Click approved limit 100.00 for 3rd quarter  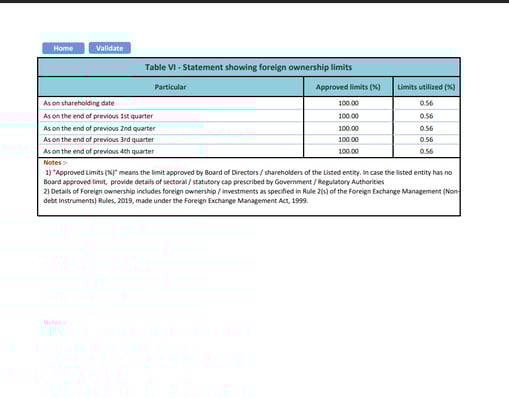tap(348, 140)
